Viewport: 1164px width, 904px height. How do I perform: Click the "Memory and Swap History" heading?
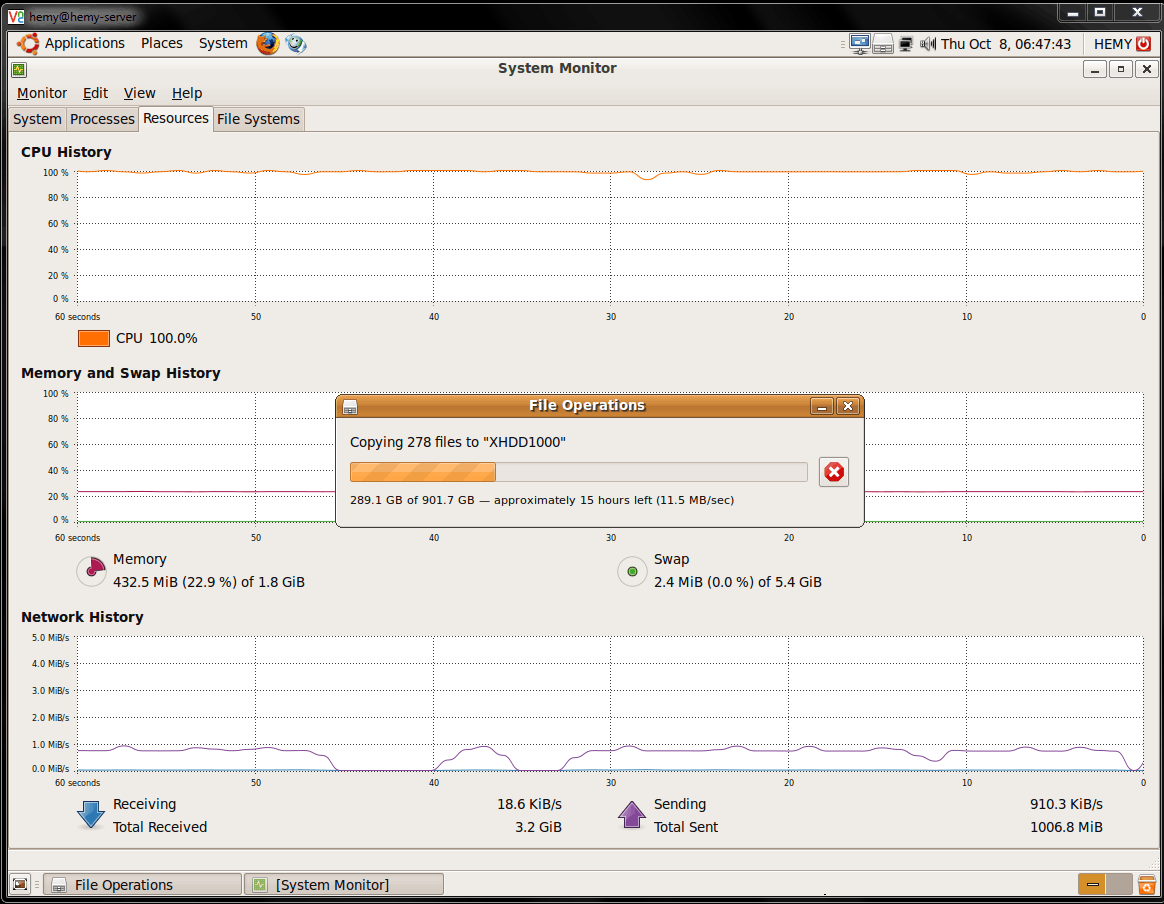pyautogui.click(x=121, y=373)
